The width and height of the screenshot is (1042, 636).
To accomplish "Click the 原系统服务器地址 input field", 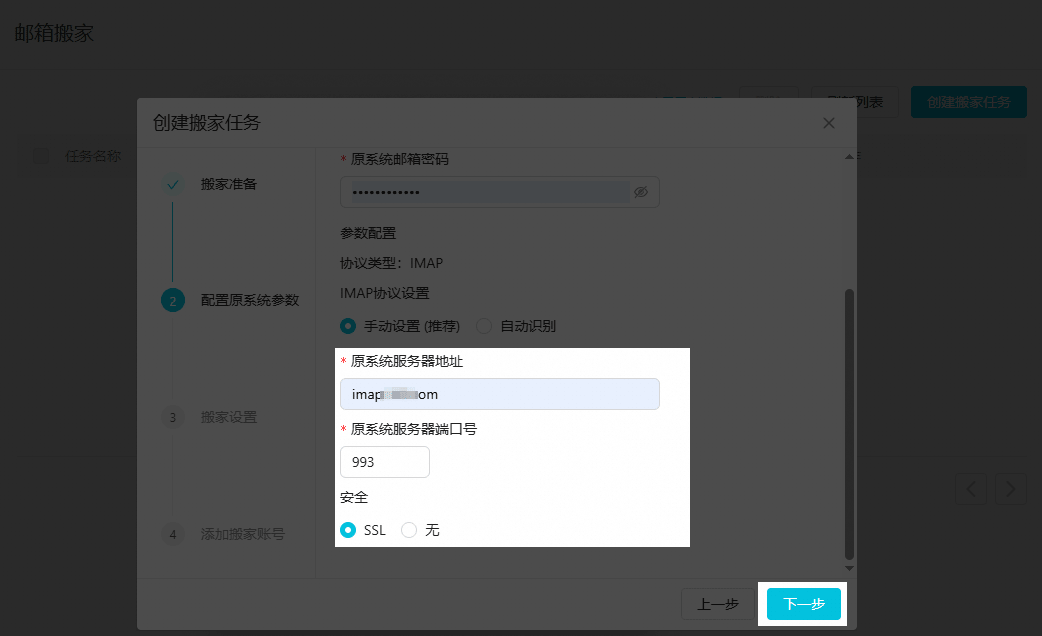I will pos(500,394).
